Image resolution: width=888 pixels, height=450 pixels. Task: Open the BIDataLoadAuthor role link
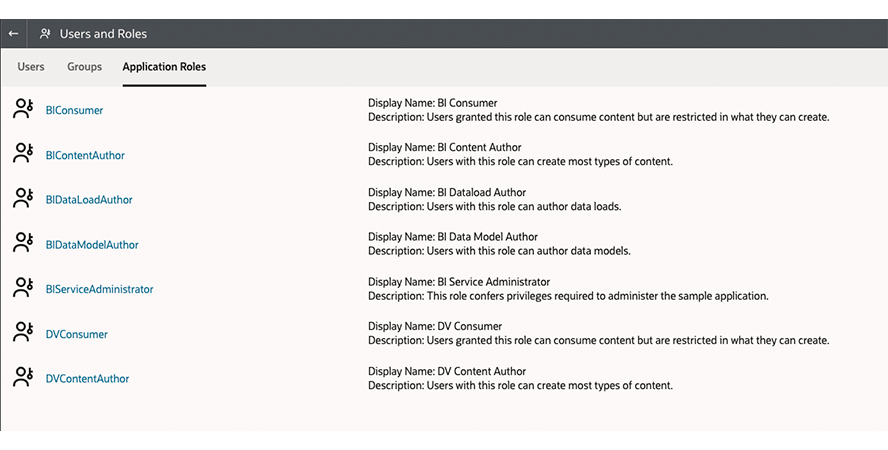89,200
